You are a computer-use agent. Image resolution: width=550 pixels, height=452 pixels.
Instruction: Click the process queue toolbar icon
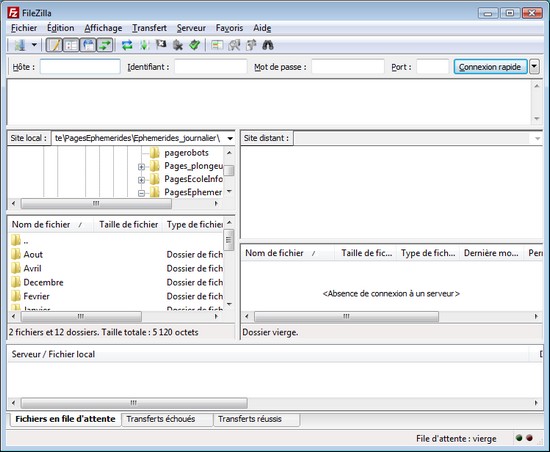pyautogui.click(x=144, y=45)
